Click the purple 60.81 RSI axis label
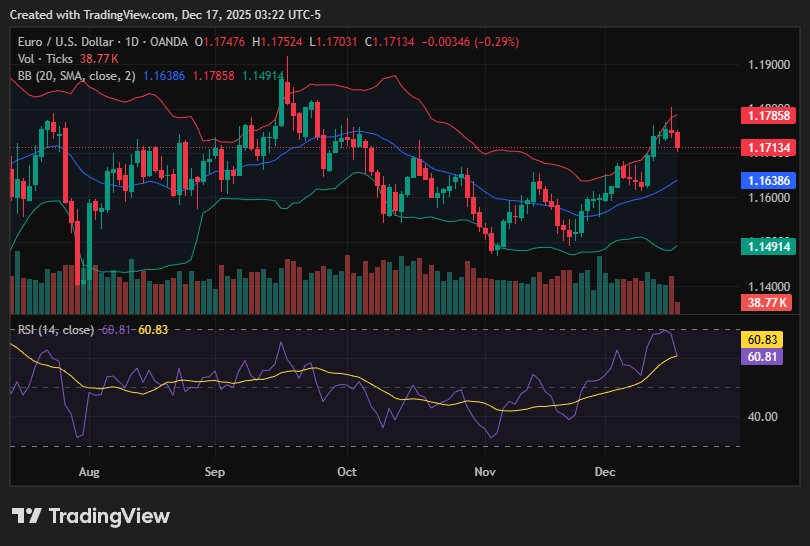810x546 pixels. pyautogui.click(x=768, y=356)
